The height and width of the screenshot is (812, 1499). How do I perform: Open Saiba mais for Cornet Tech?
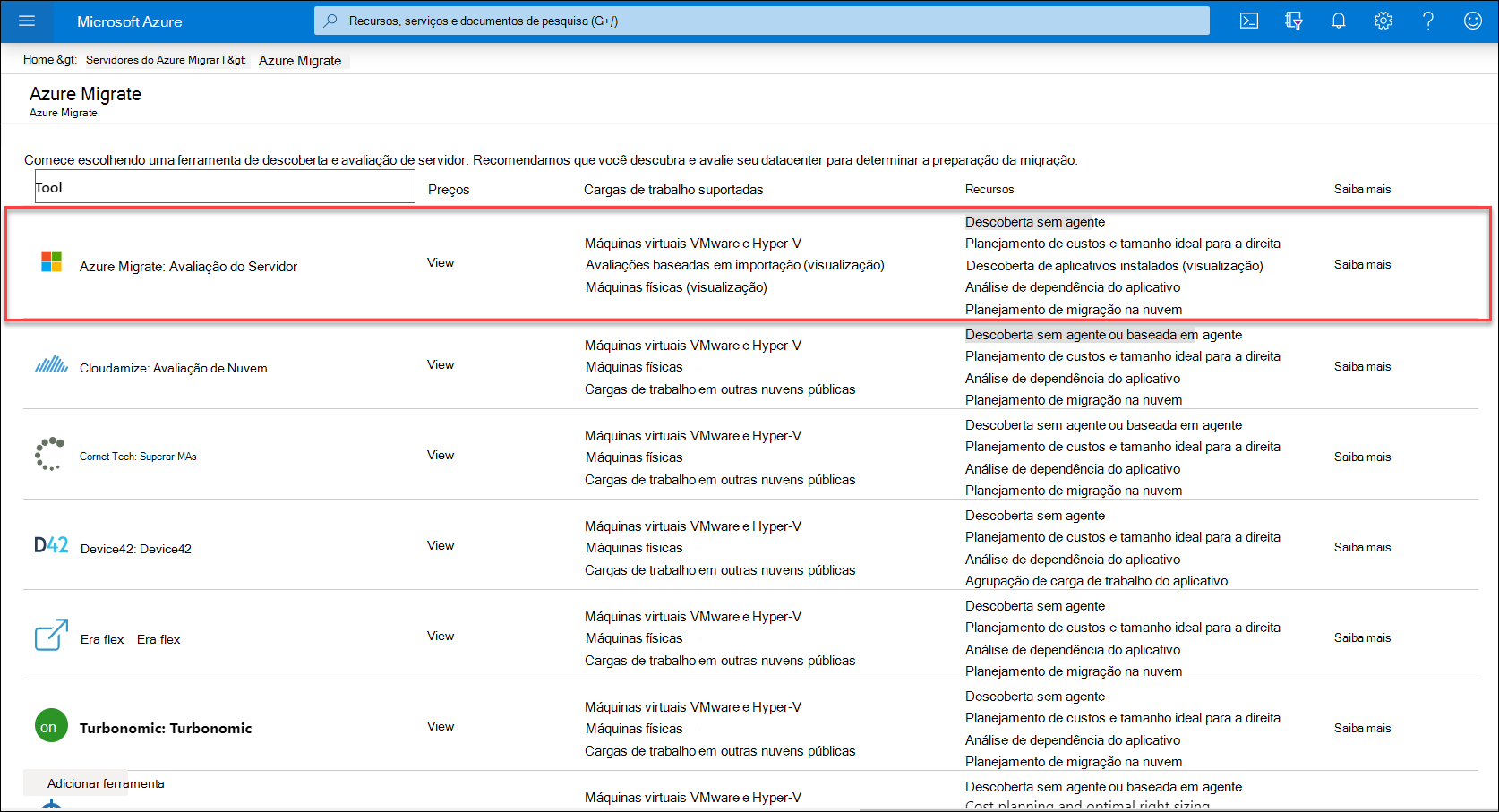click(1362, 457)
